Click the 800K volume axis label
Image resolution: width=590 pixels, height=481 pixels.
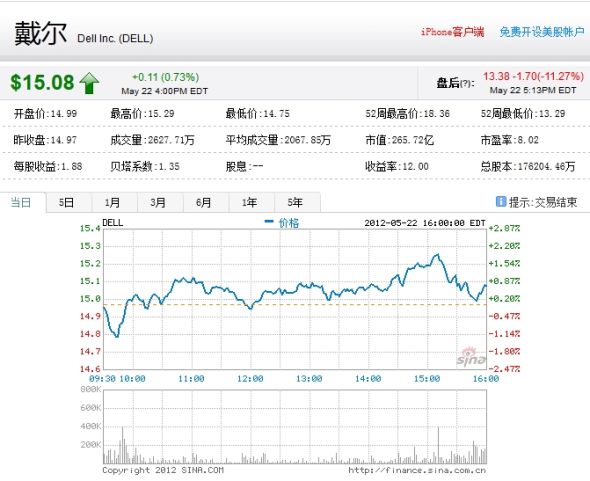(91, 390)
